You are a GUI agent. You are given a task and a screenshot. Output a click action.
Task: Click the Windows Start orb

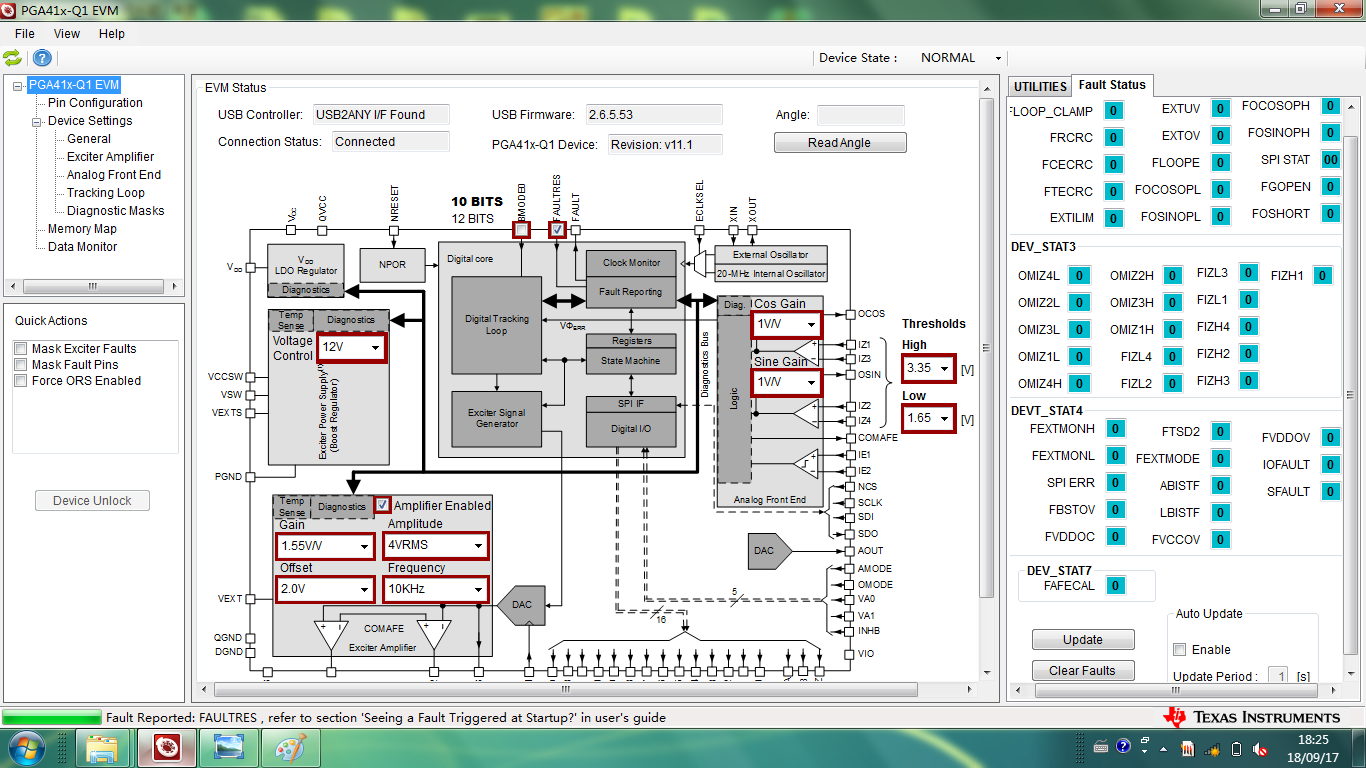click(x=26, y=748)
